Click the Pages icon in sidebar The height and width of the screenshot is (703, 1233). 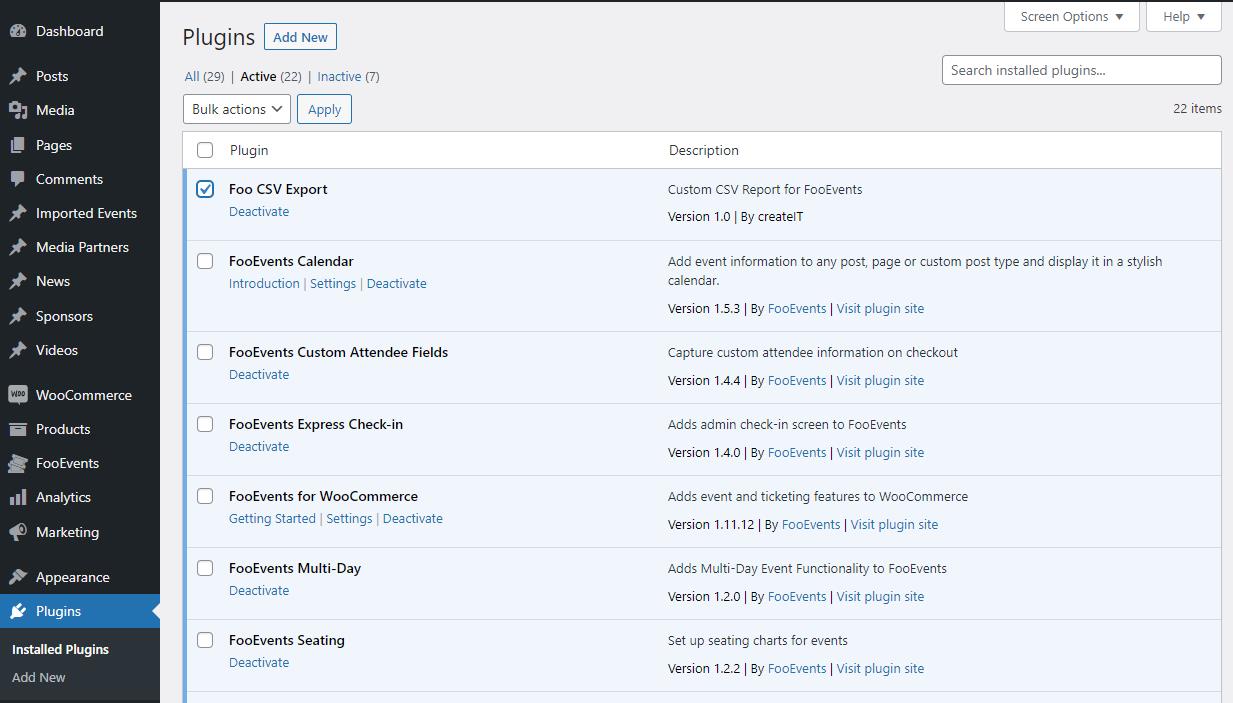point(17,145)
